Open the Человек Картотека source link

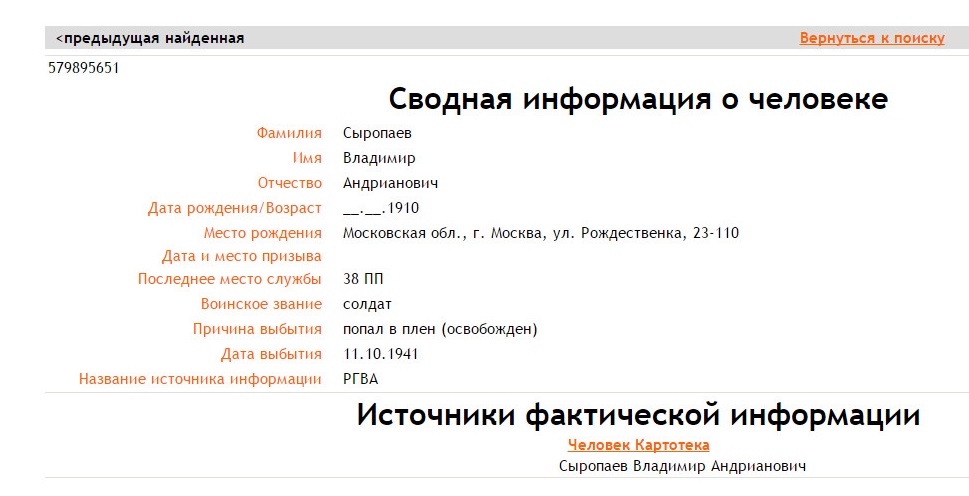(638, 445)
